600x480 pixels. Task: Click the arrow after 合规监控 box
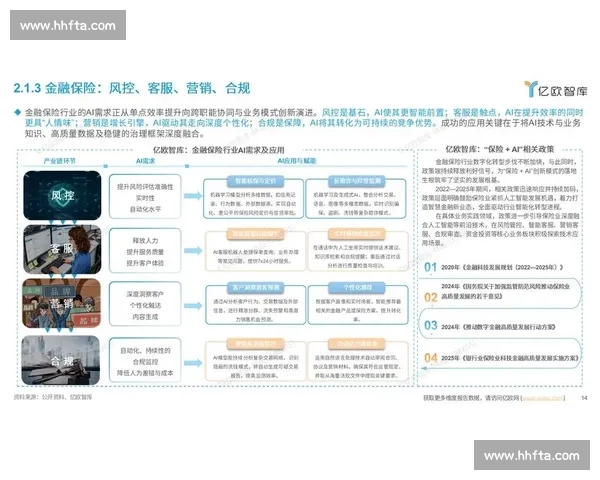coord(193,362)
